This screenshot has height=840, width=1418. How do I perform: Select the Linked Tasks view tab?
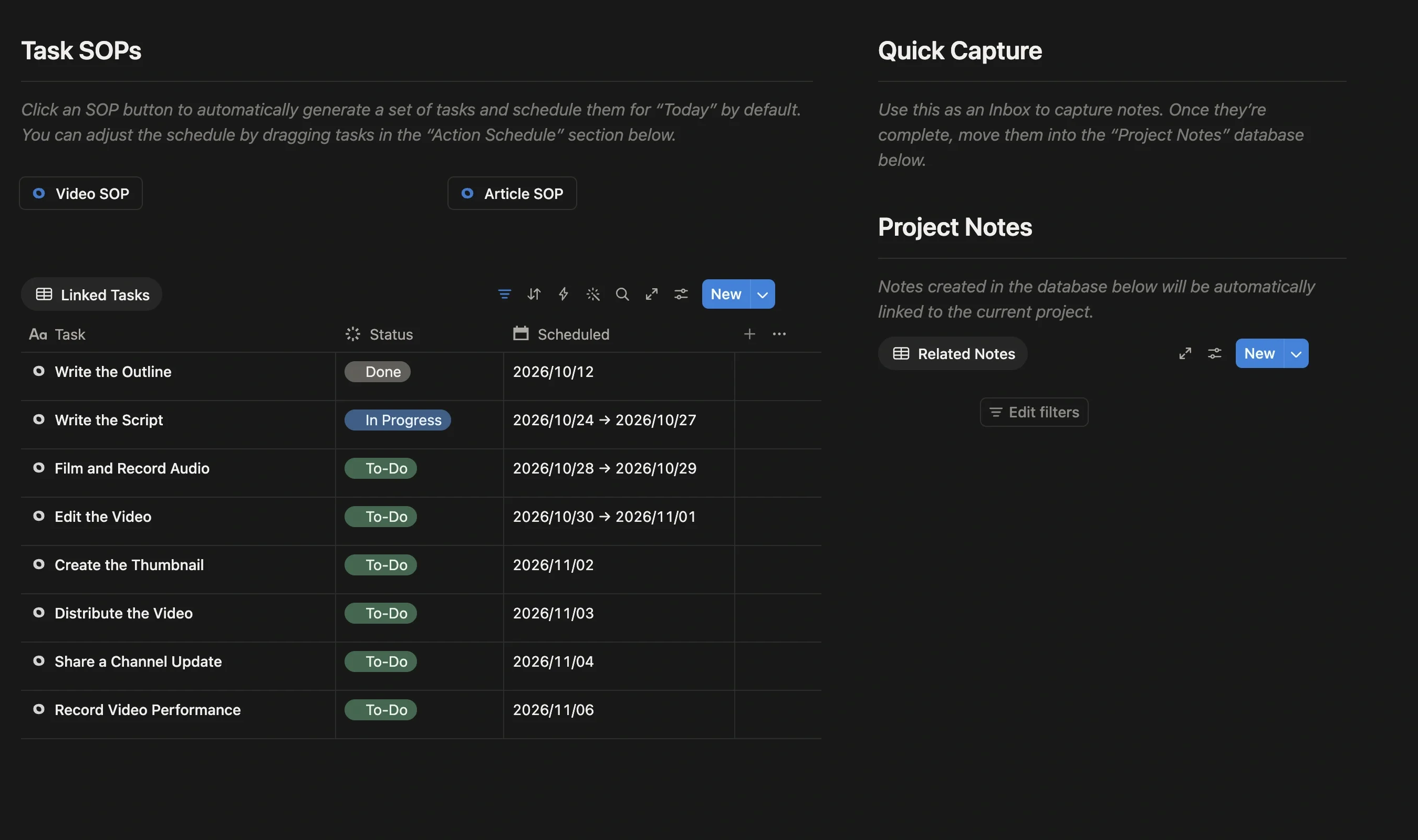pos(92,295)
